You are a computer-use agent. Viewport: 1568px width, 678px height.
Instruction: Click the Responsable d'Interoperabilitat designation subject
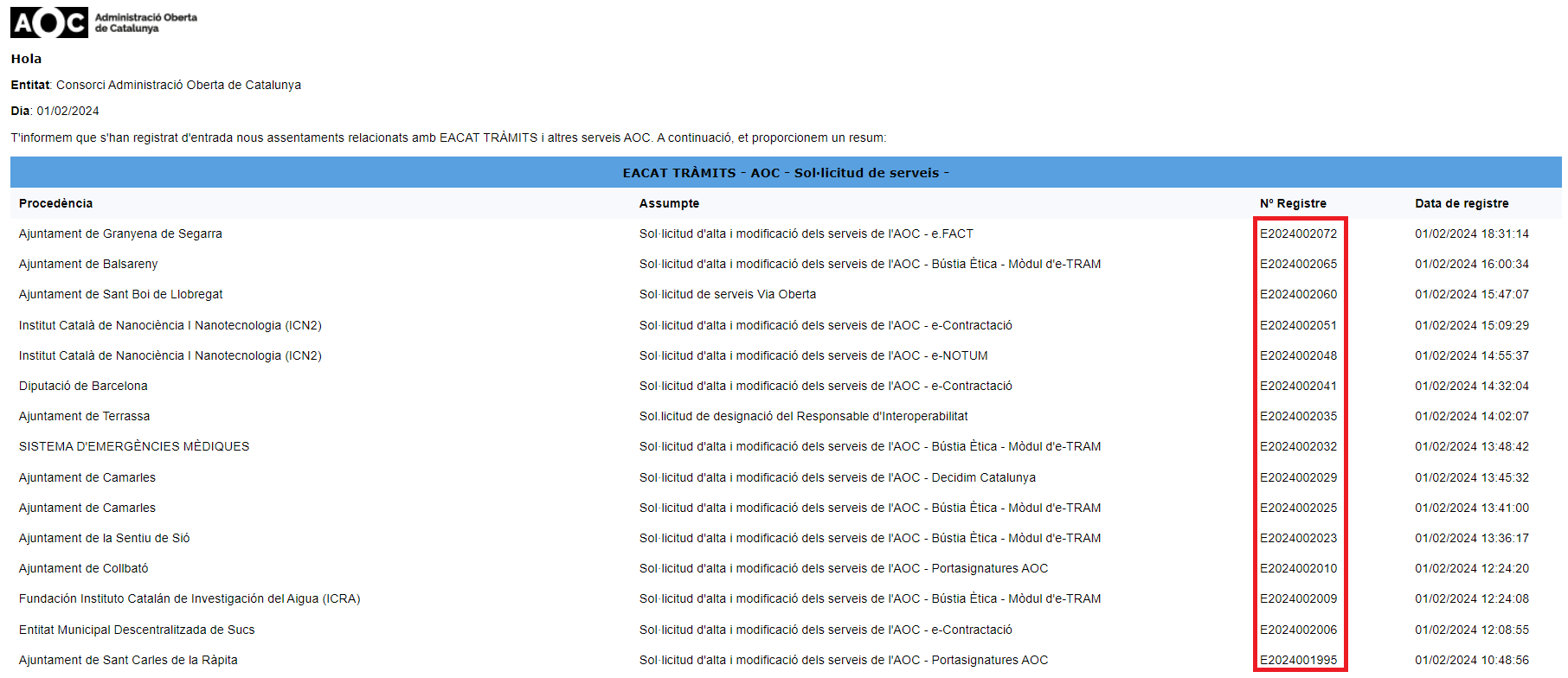click(803, 416)
